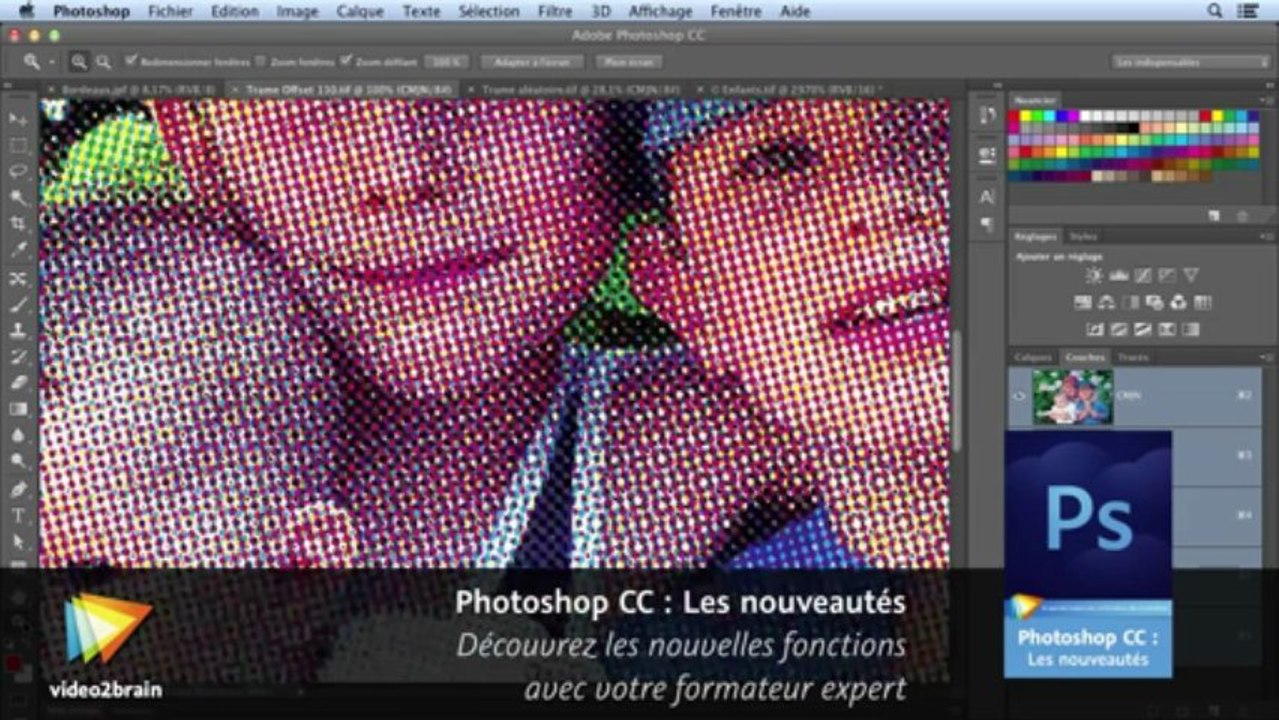Open Couches panel options menu
Image resolution: width=1279 pixels, height=720 pixels.
tap(1265, 357)
